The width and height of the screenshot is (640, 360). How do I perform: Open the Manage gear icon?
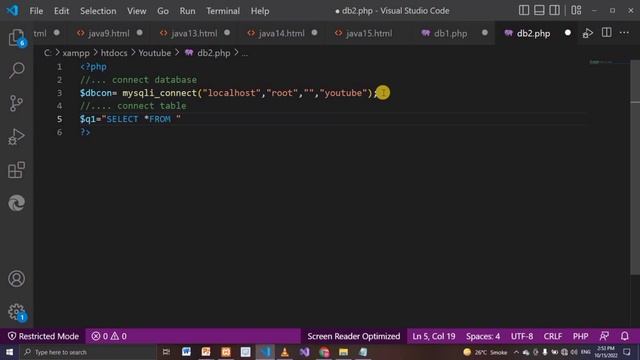pos(16,312)
